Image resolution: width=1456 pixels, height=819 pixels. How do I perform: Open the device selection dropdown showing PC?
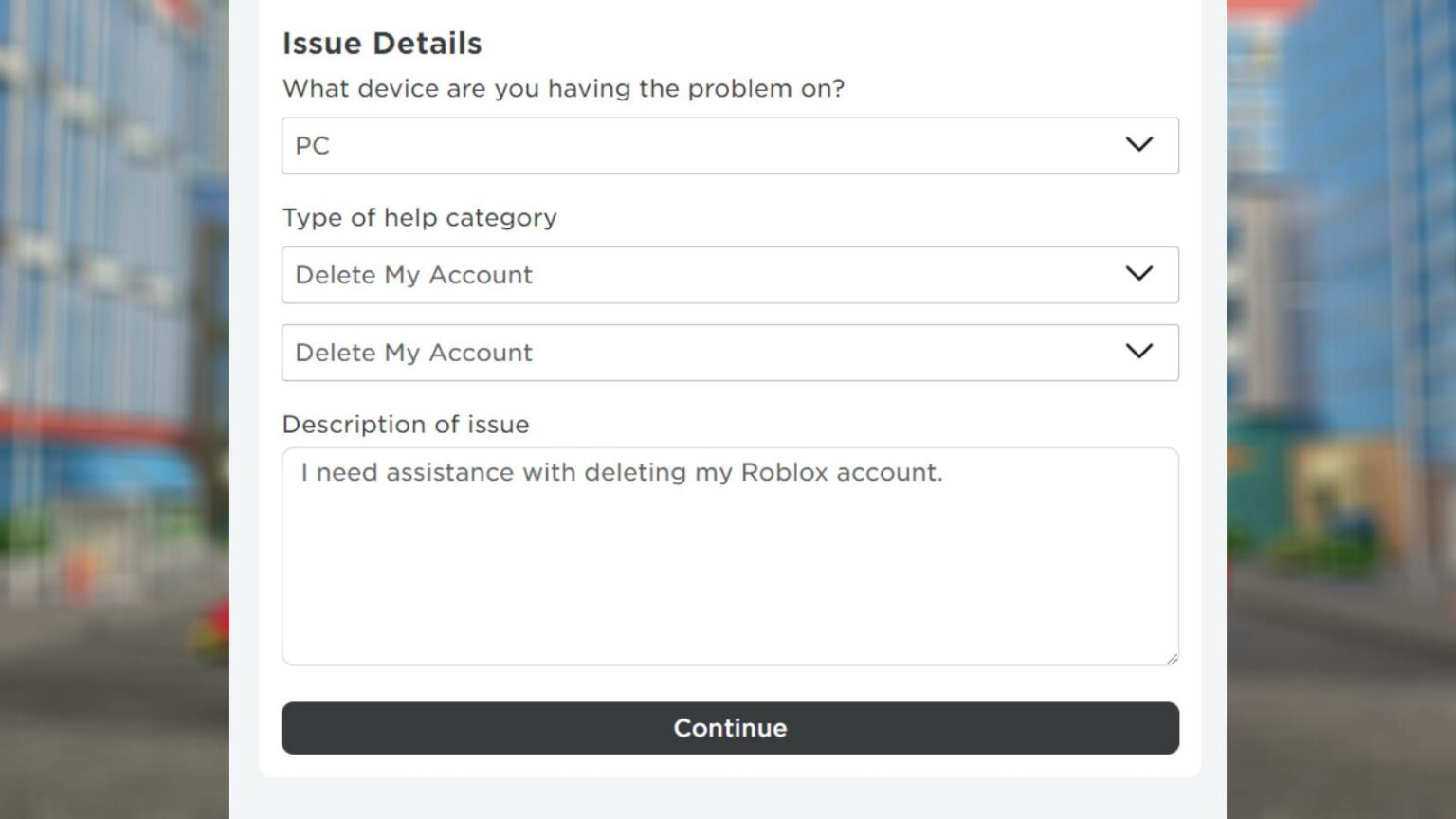pos(730,145)
